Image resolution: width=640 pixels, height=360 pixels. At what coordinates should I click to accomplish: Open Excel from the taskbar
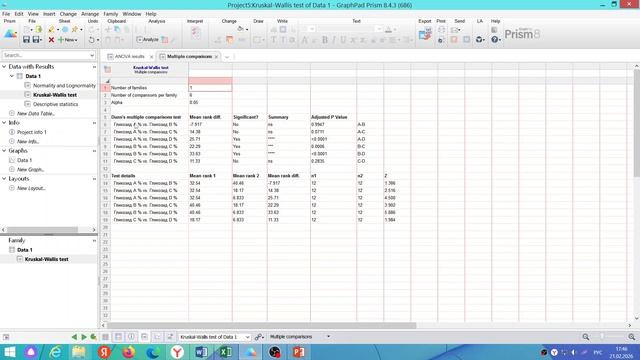(x=225, y=352)
